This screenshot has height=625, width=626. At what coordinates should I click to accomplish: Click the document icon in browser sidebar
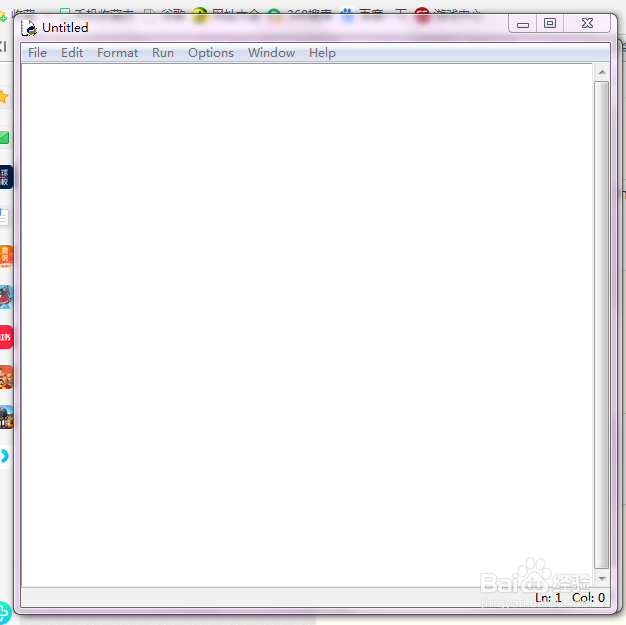point(4,217)
